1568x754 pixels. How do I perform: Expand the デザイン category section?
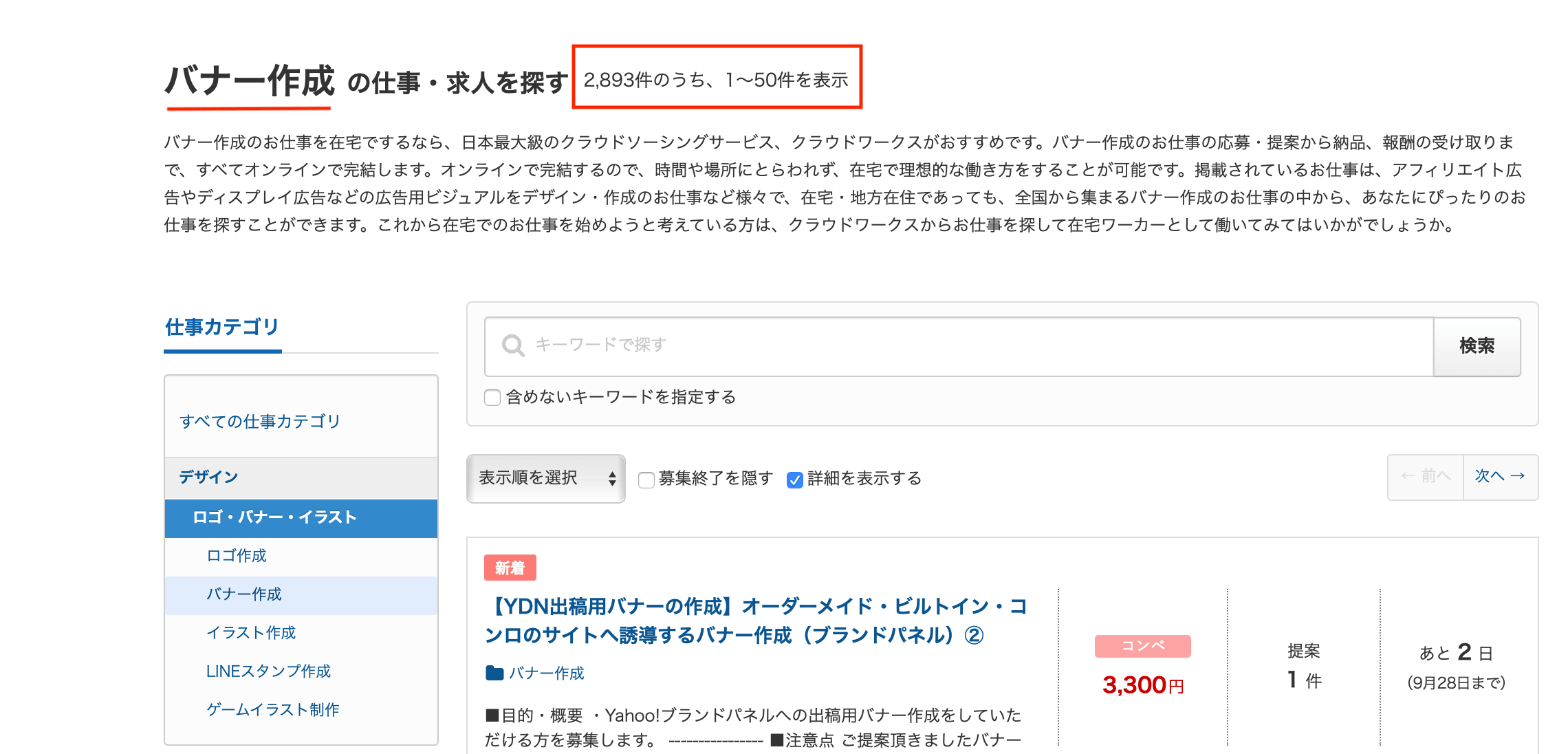[208, 477]
